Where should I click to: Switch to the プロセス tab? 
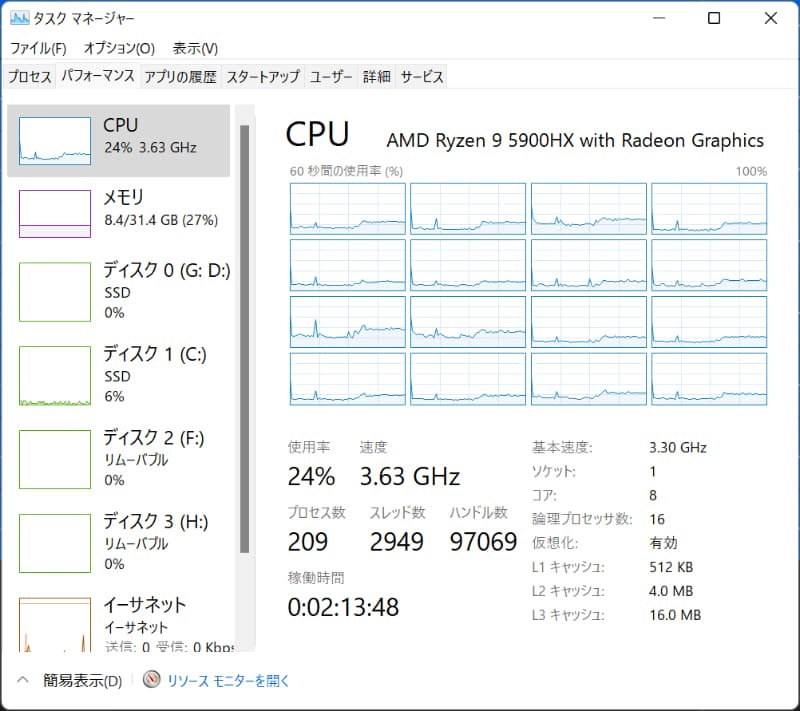[29, 76]
